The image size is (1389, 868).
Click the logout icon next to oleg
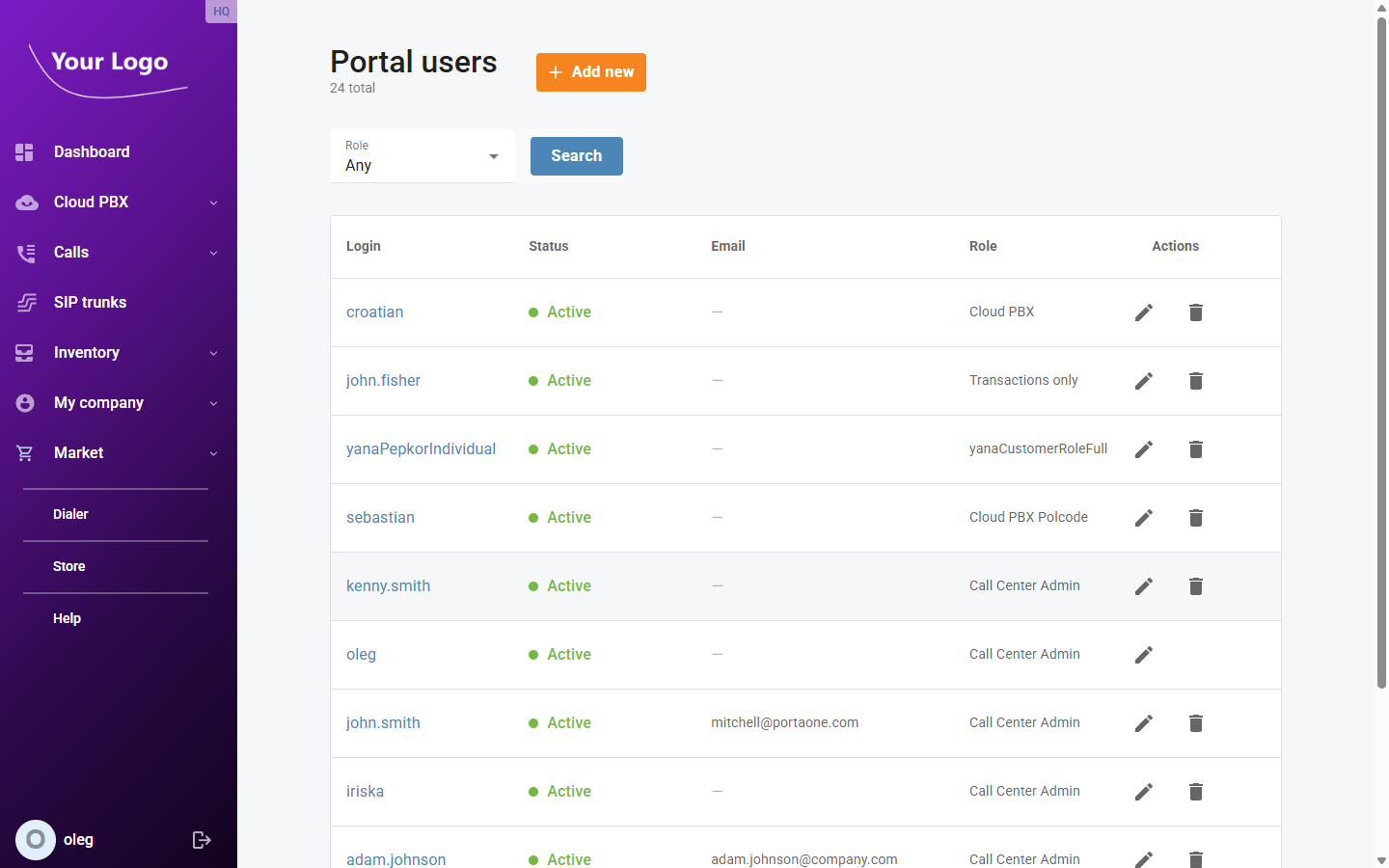(x=201, y=839)
